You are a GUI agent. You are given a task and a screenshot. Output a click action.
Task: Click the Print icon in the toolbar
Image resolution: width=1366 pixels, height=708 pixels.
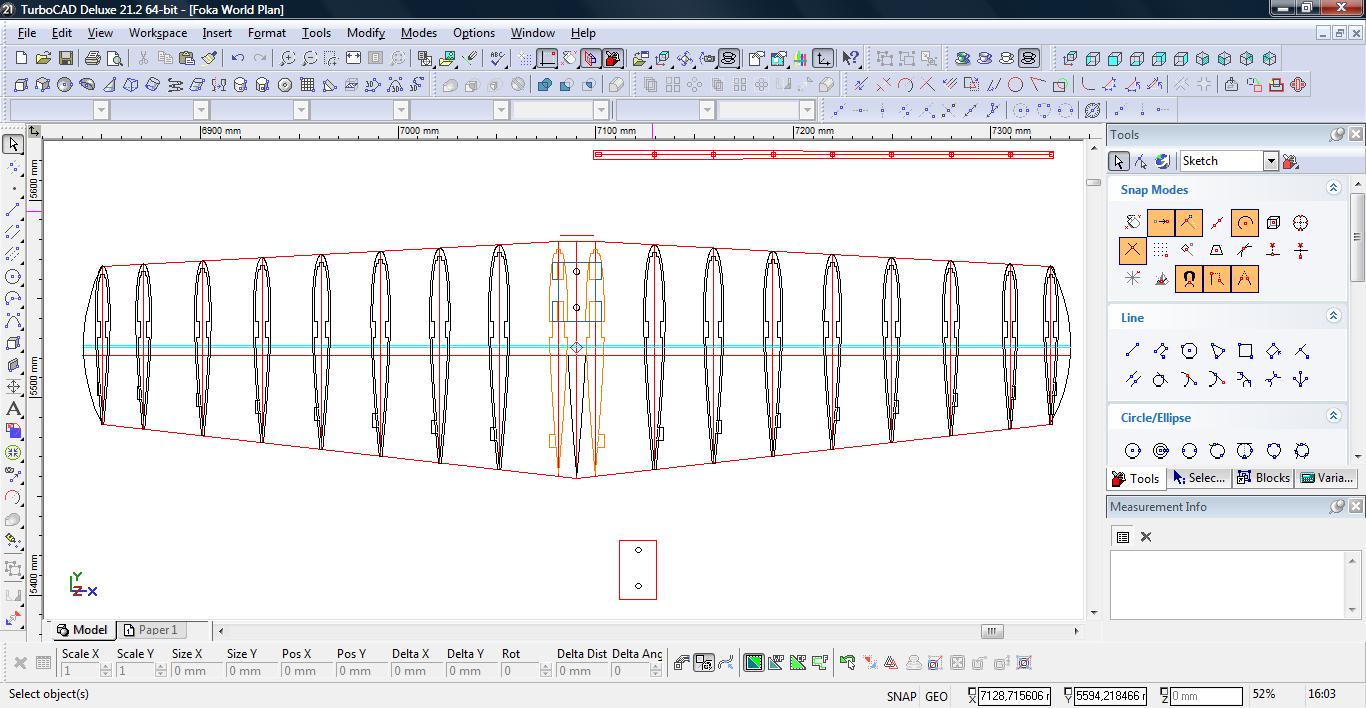point(93,59)
